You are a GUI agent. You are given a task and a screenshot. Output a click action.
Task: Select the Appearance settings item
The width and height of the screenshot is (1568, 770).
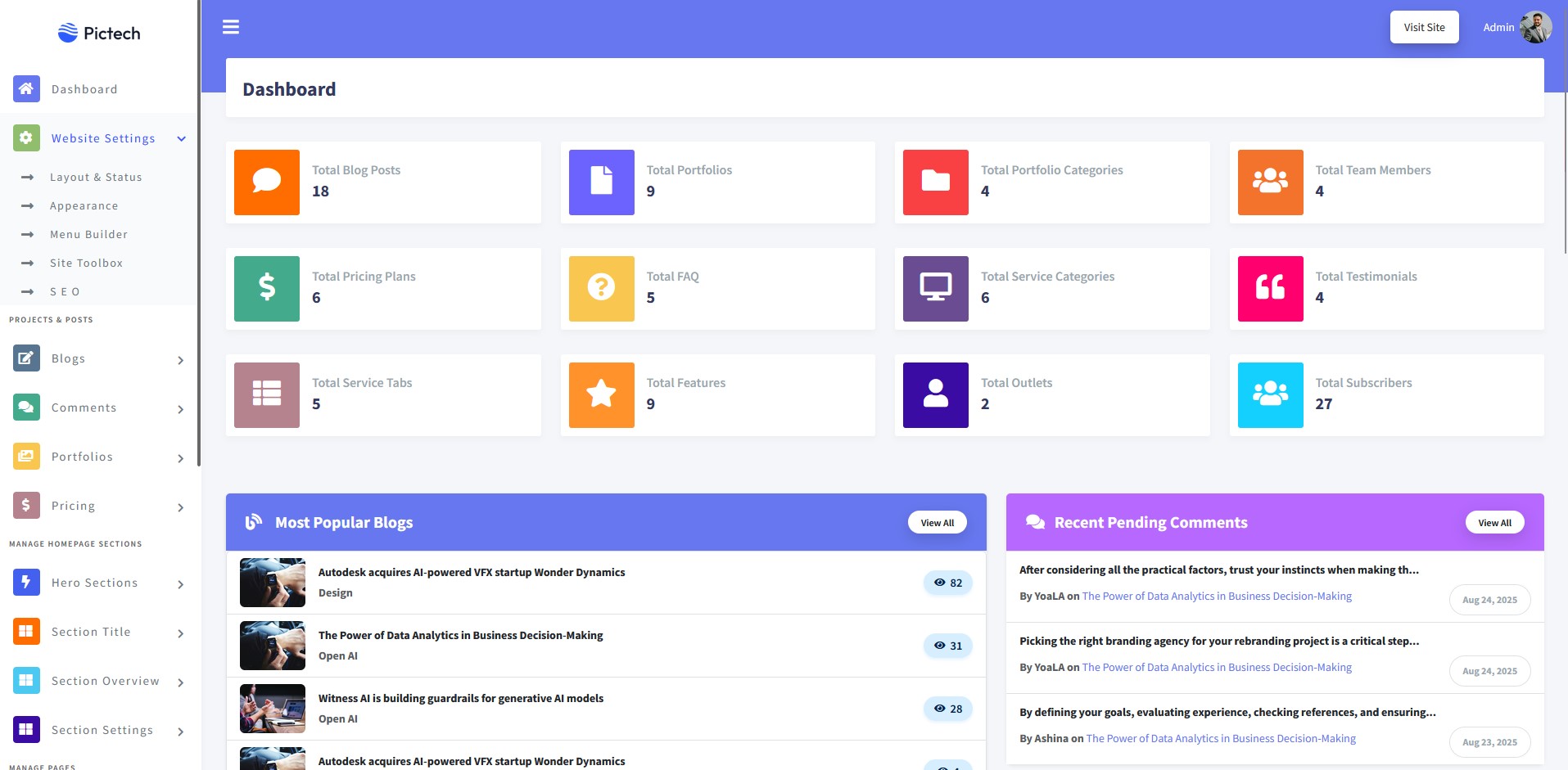click(84, 206)
